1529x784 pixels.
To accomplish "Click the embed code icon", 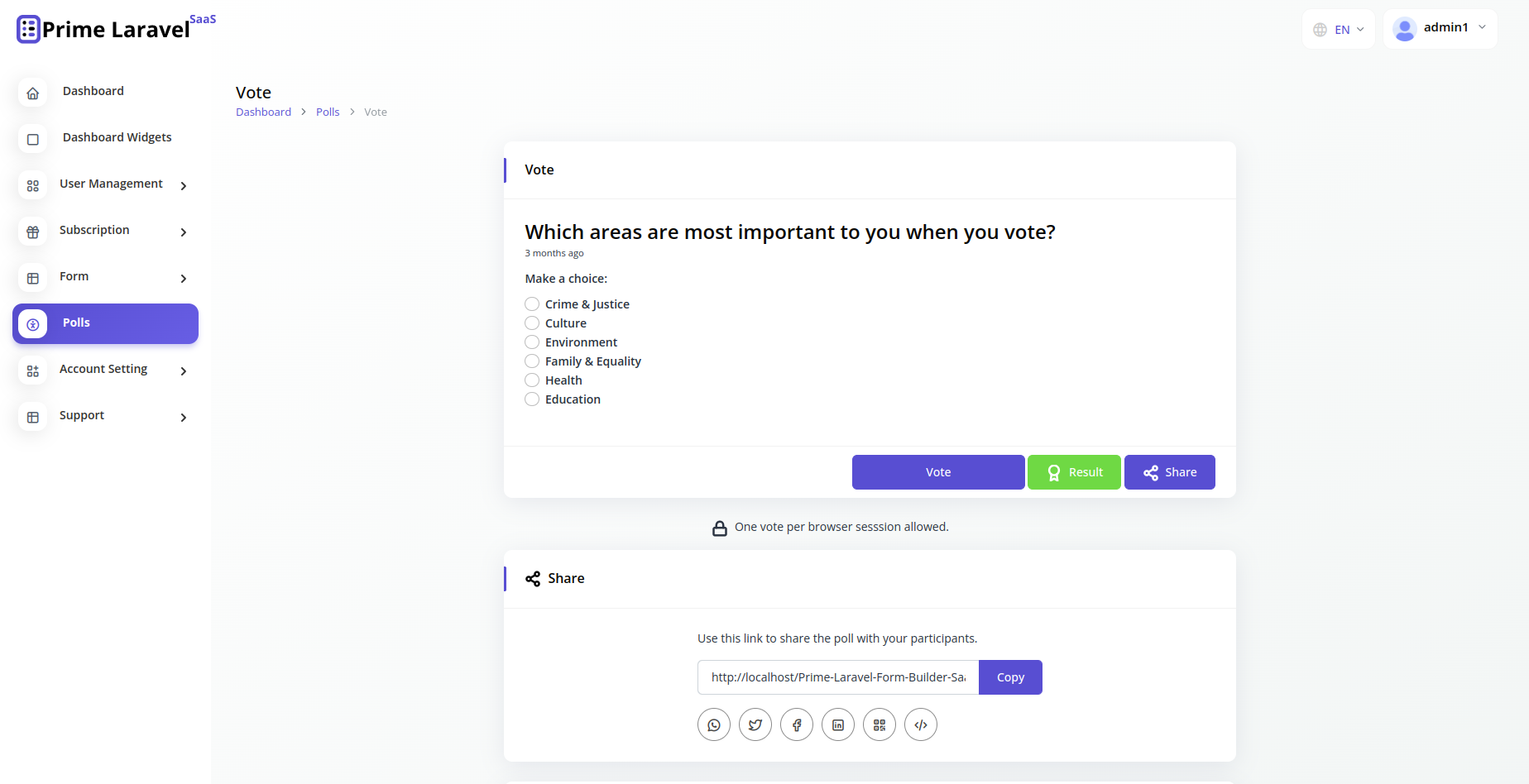I will pos(921,725).
